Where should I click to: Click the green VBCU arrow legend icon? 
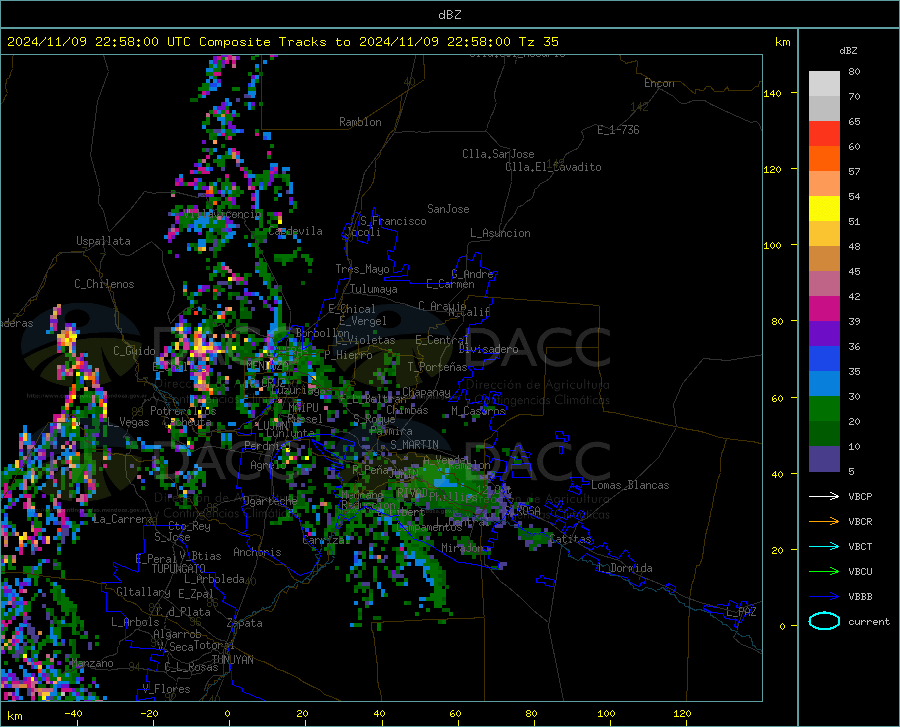pos(824,571)
